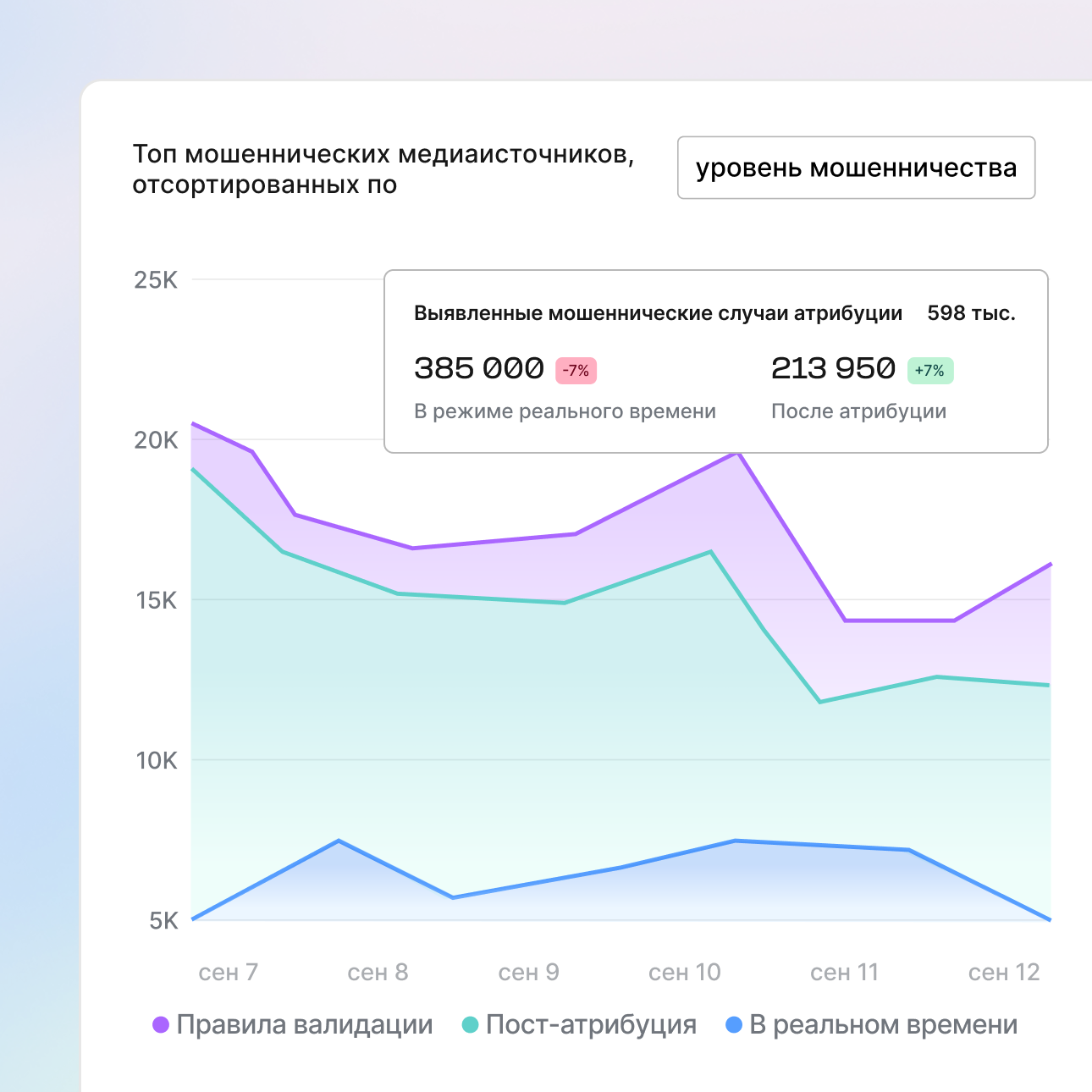Select the сен 11 date label
The image size is (1092, 1092).
click(844, 973)
